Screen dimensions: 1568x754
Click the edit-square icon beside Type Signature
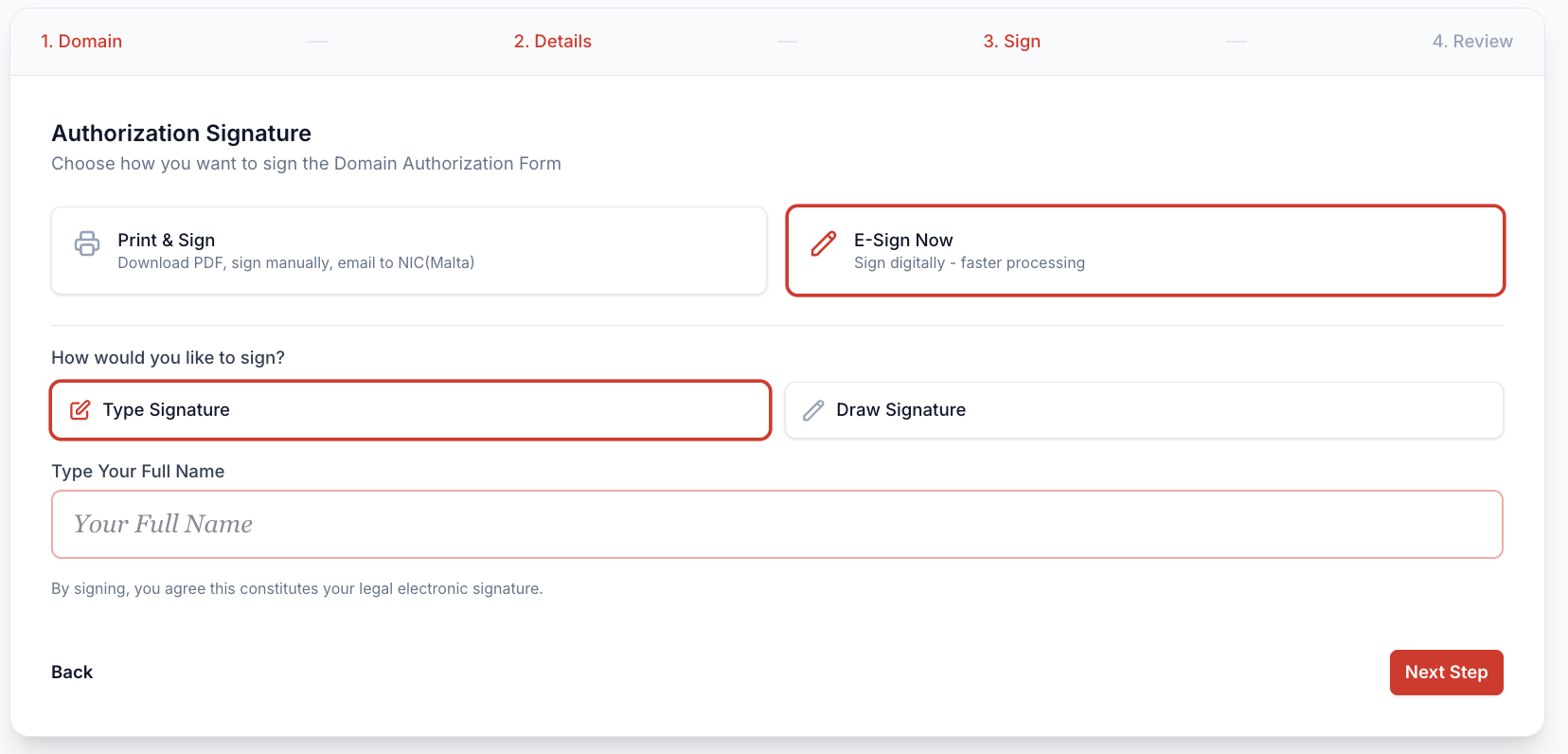tap(80, 410)
